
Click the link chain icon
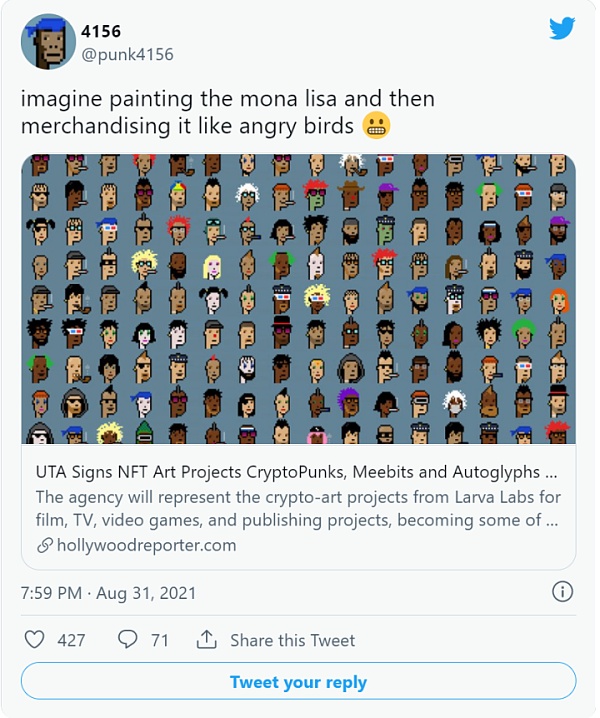(44, 545)
